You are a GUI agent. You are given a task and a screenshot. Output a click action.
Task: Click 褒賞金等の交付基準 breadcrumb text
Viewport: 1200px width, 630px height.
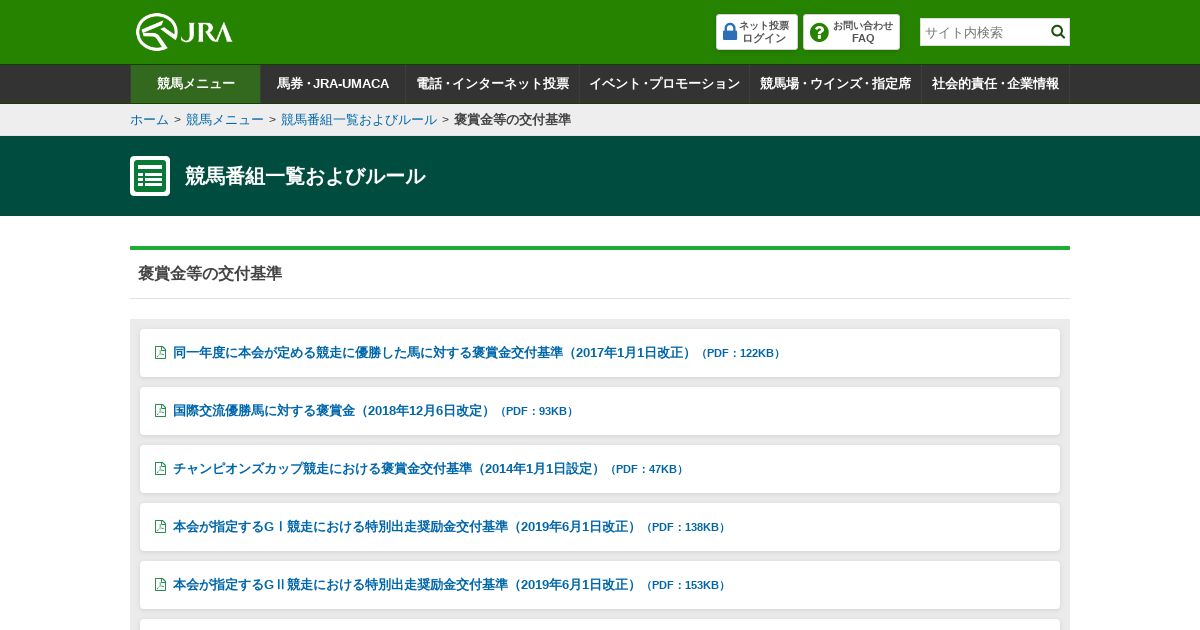(512, 120)
